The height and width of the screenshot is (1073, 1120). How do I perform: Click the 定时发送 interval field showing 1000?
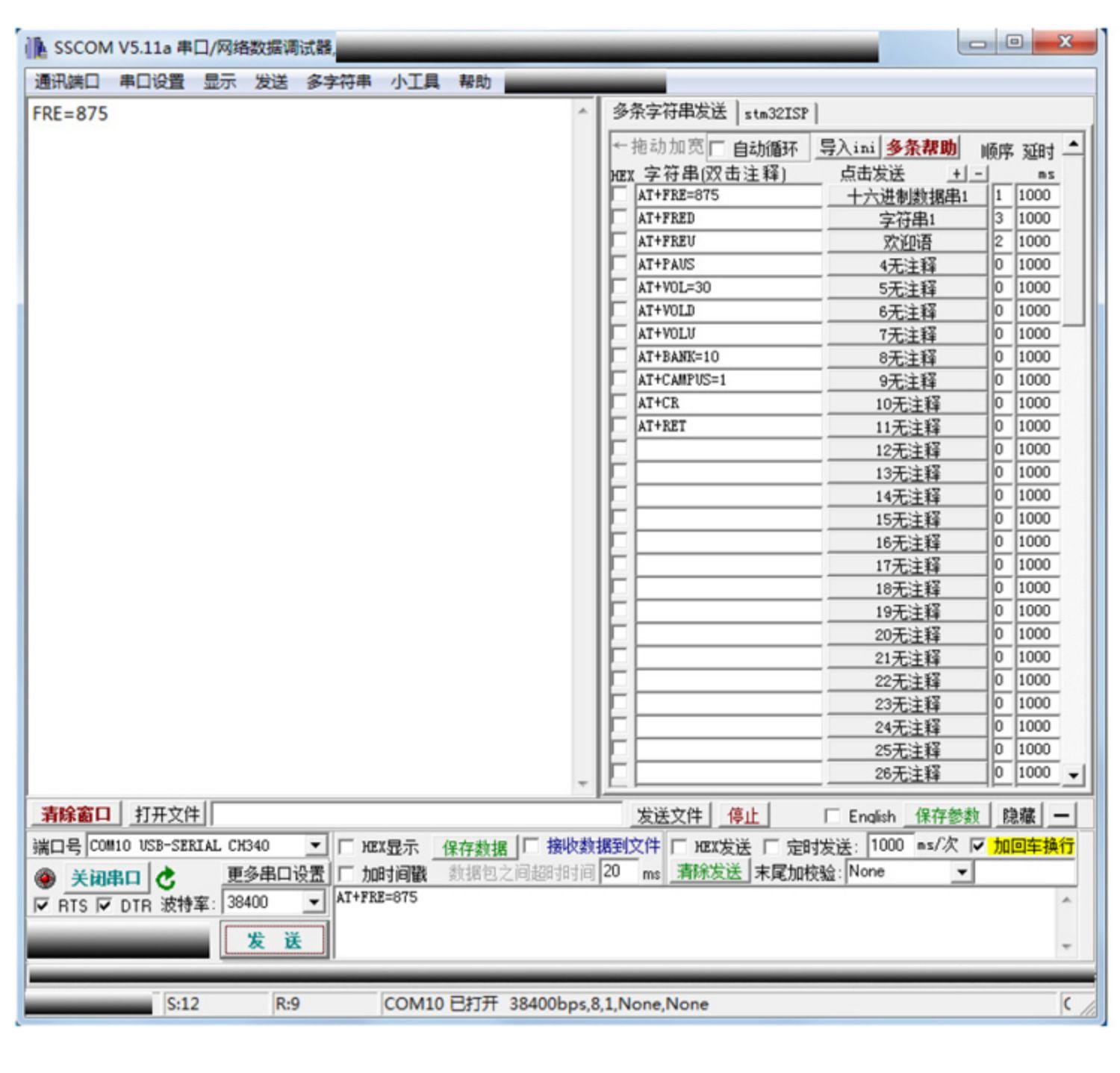click(889, 845)
